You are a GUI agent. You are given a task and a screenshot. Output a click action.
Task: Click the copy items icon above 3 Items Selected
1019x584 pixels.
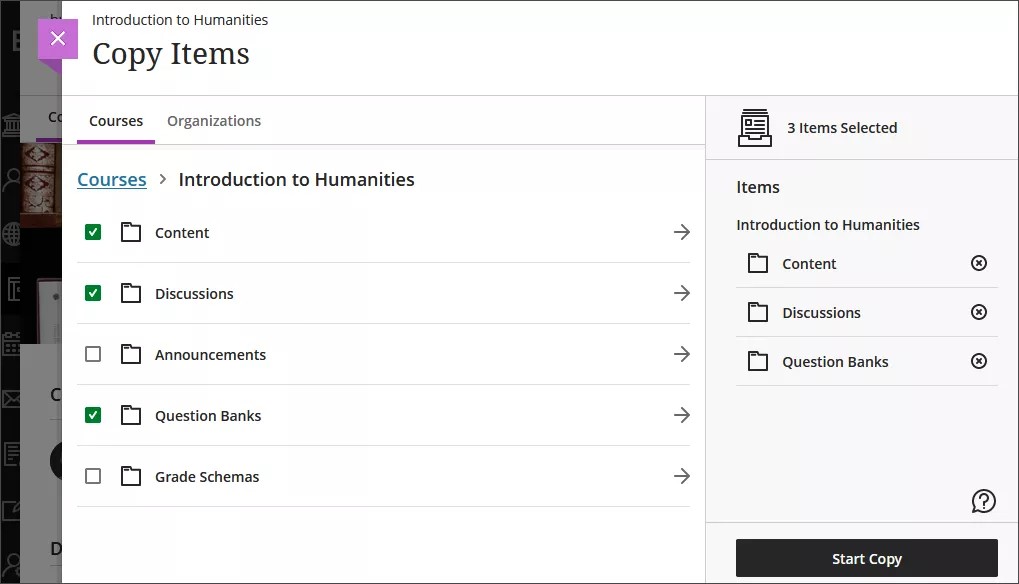click(754, 127)
